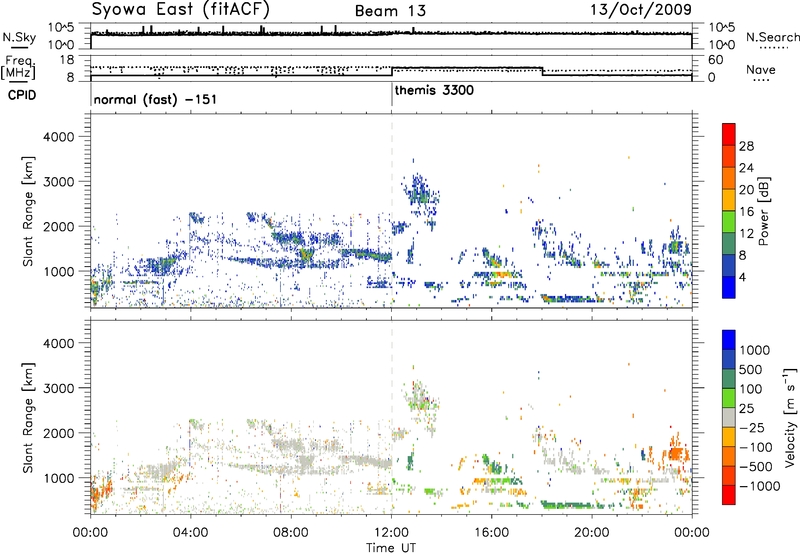The image size is (800, 554).
Task: Click the '28' tick on Power colorbar
Action: 746,146
